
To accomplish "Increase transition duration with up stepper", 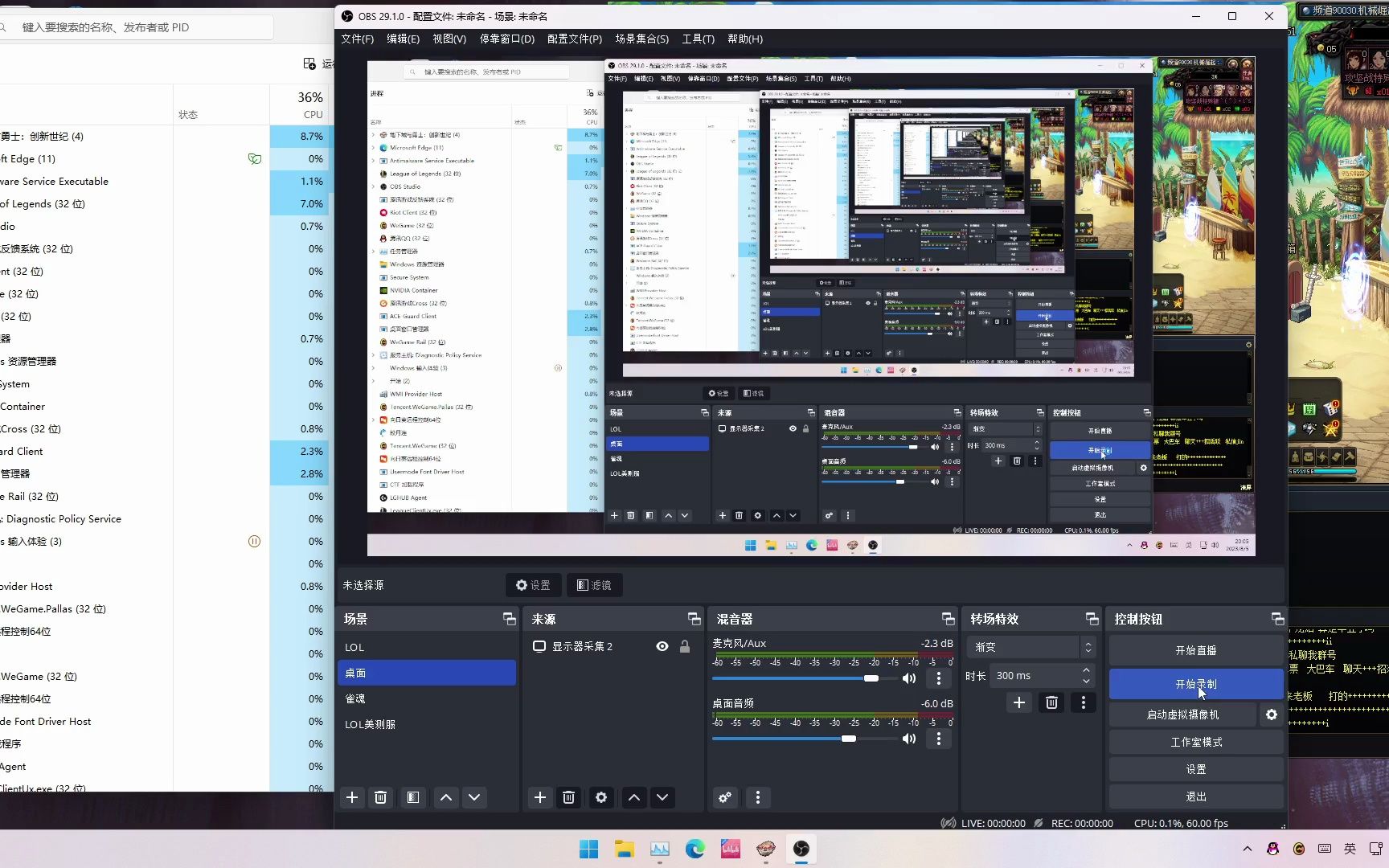I will point(1087,670).
